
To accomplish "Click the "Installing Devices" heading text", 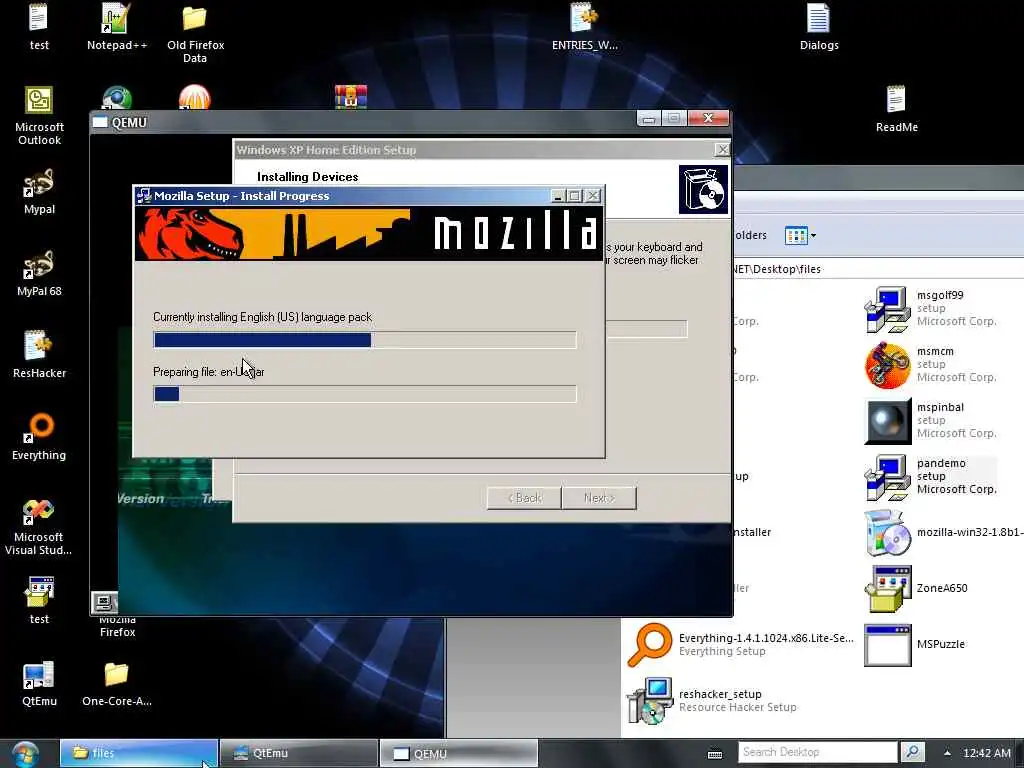I will coord(308,177).
